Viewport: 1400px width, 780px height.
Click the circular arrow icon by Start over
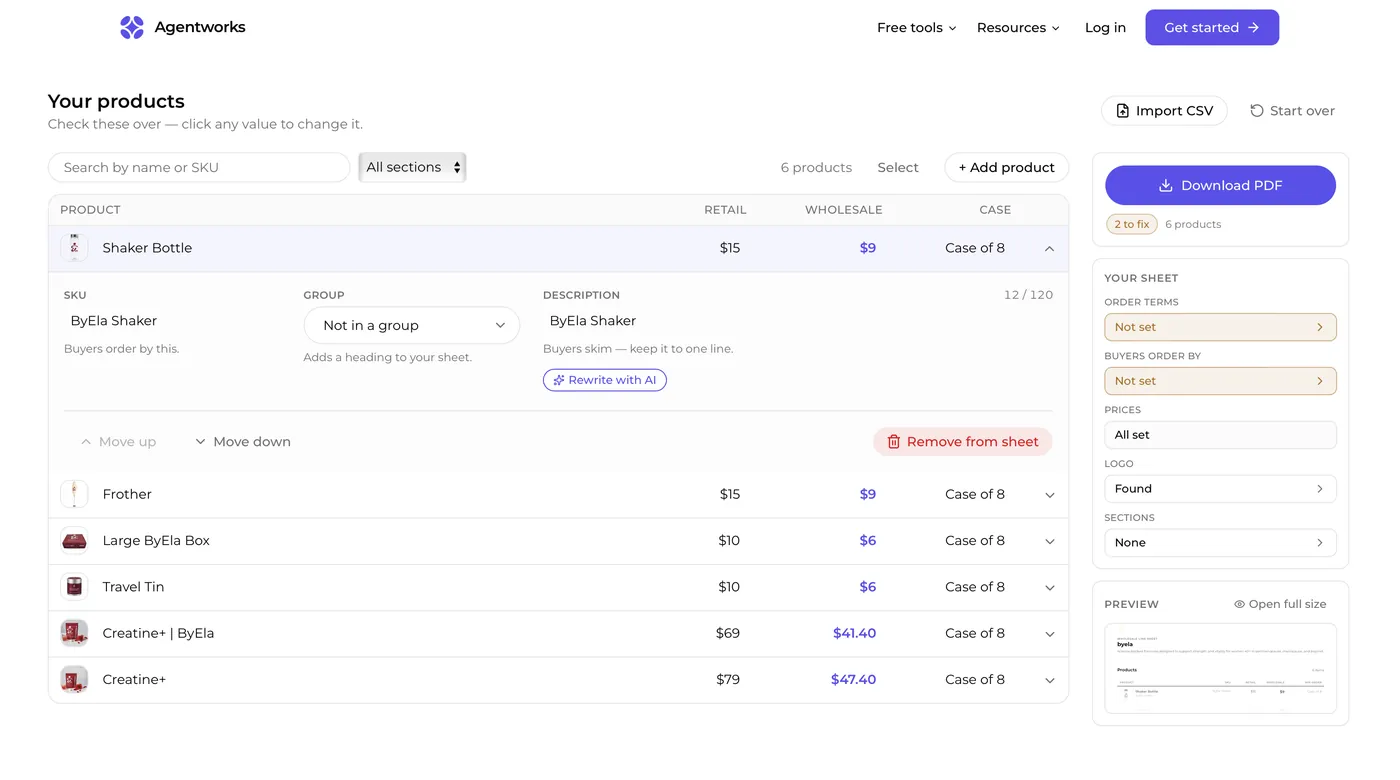[x=1257, y=111]
